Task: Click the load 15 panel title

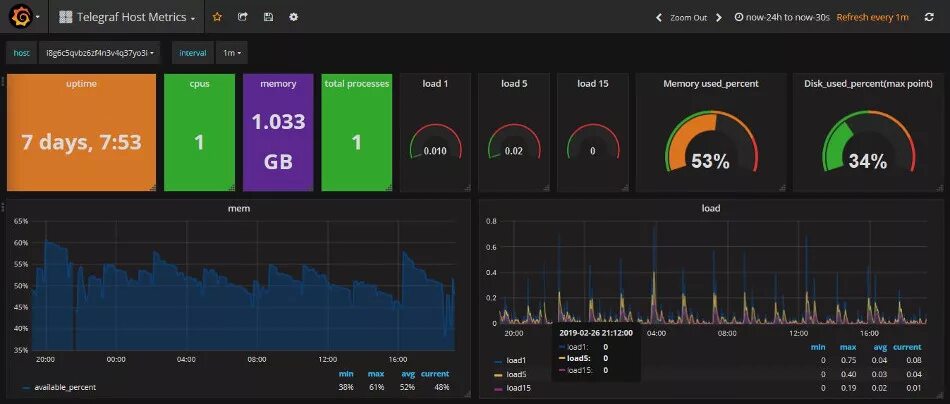Action: tap(593, 84)
